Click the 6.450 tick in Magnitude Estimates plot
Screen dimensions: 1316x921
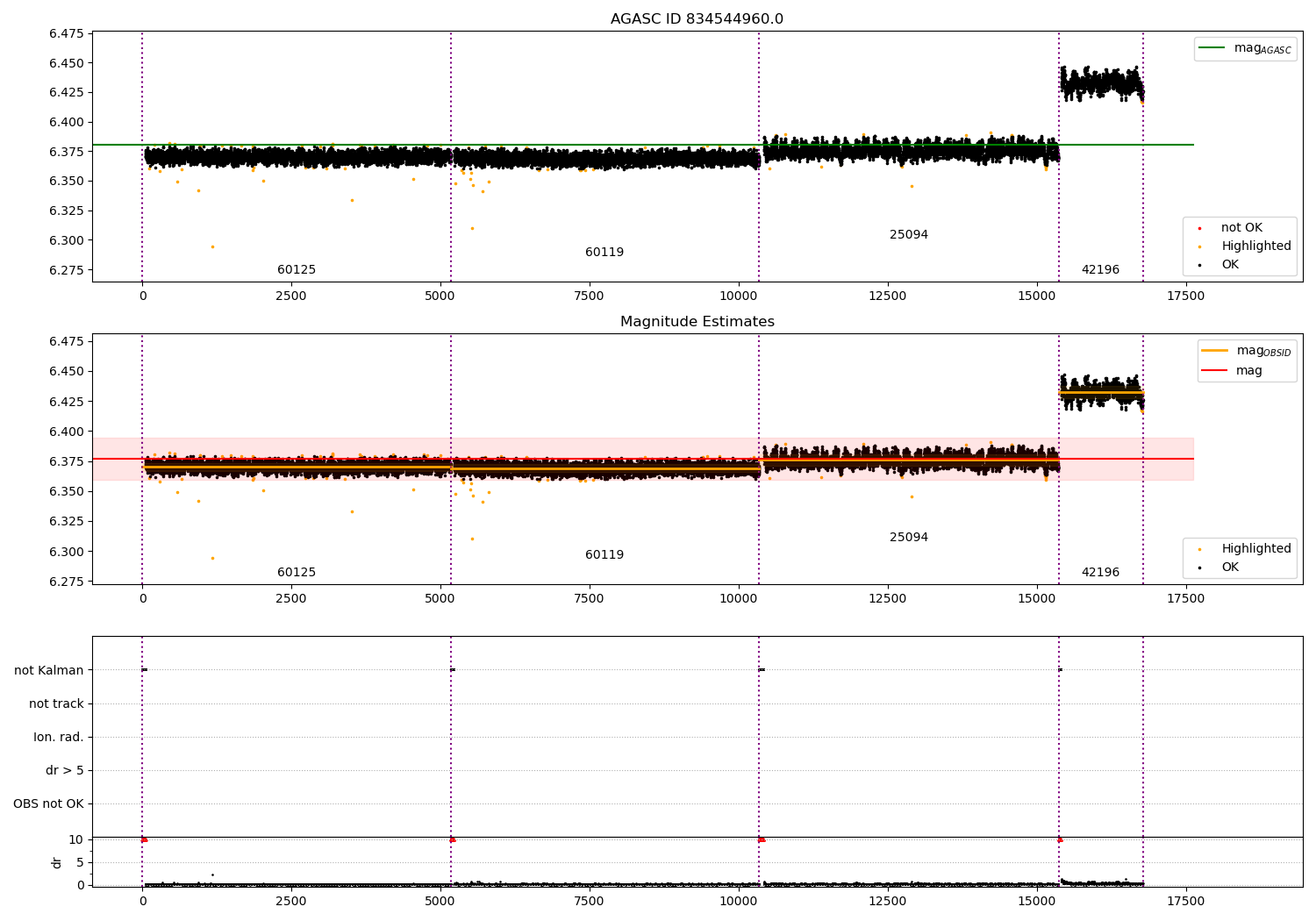tap(67, 372)
